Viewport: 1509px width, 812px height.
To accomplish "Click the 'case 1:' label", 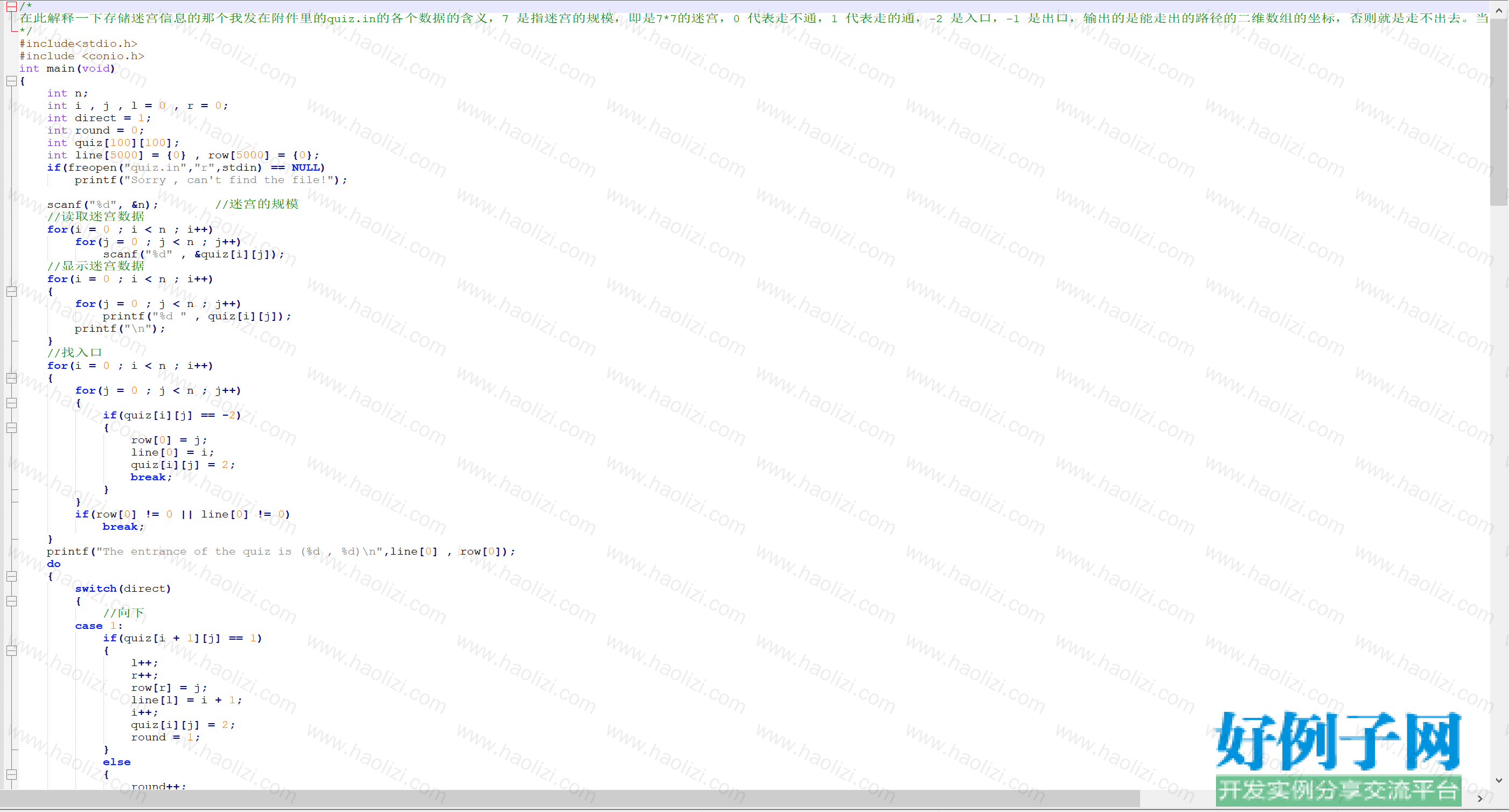I will click(99, 626).
